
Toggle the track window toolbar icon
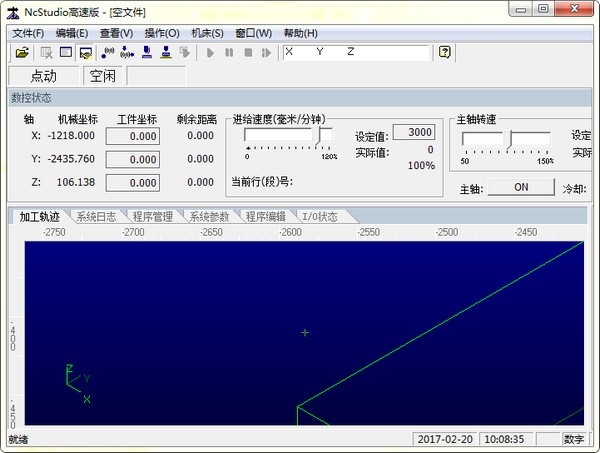(x=85, y=53)
